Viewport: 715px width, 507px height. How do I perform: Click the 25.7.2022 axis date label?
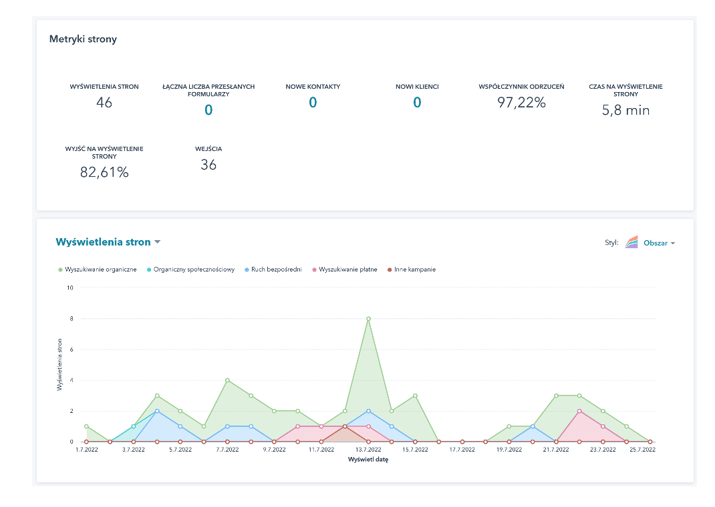pyautogui.click(x=642, y=450)
